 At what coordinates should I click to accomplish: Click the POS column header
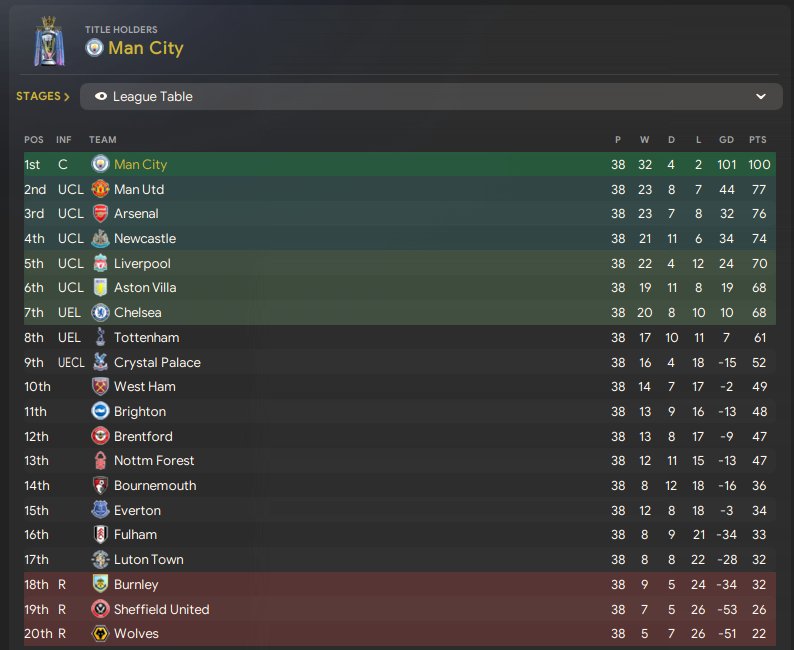point(33,140)
